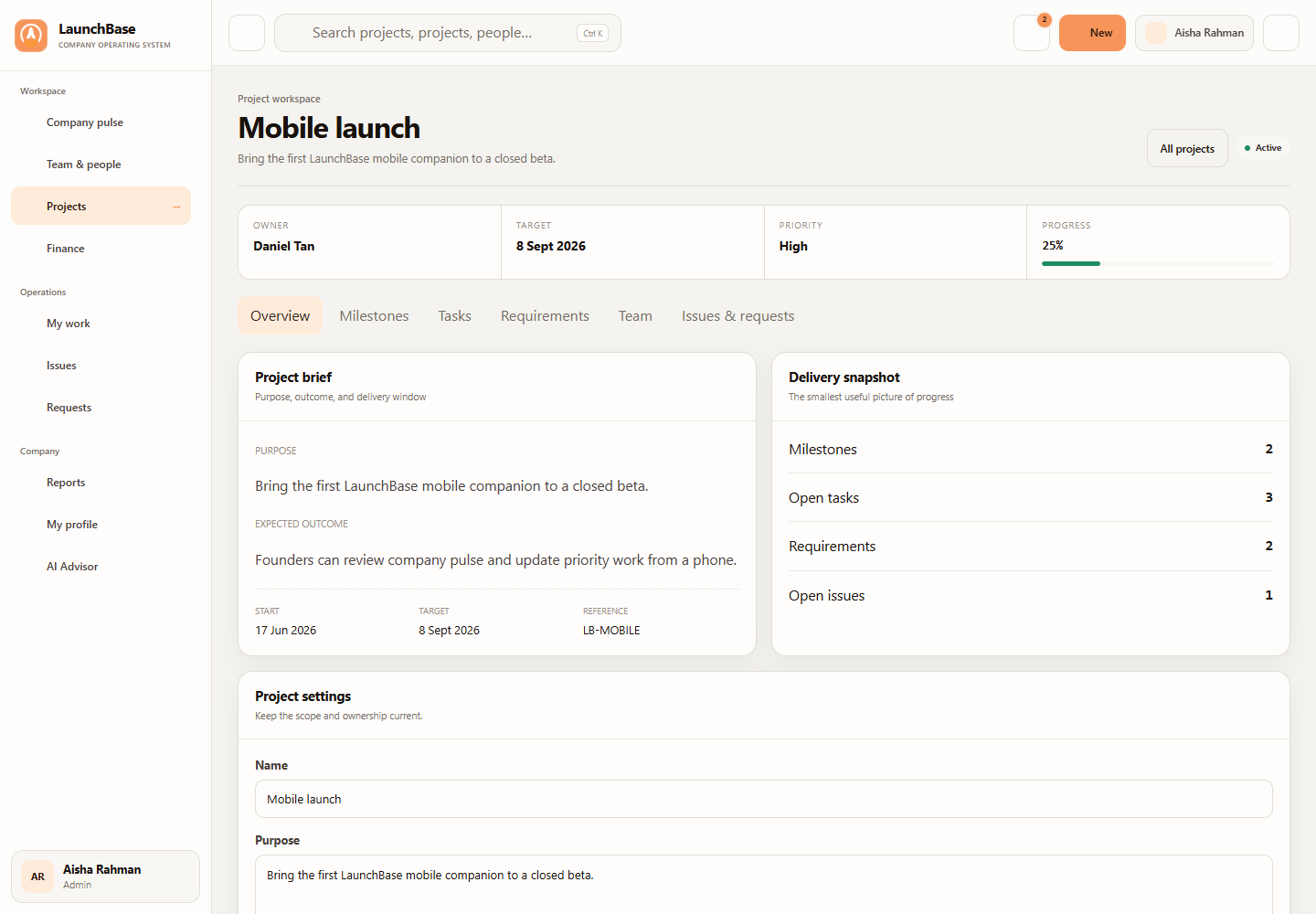
Task: Click the expected outcome text about Founders
Action: coord(495,560)
